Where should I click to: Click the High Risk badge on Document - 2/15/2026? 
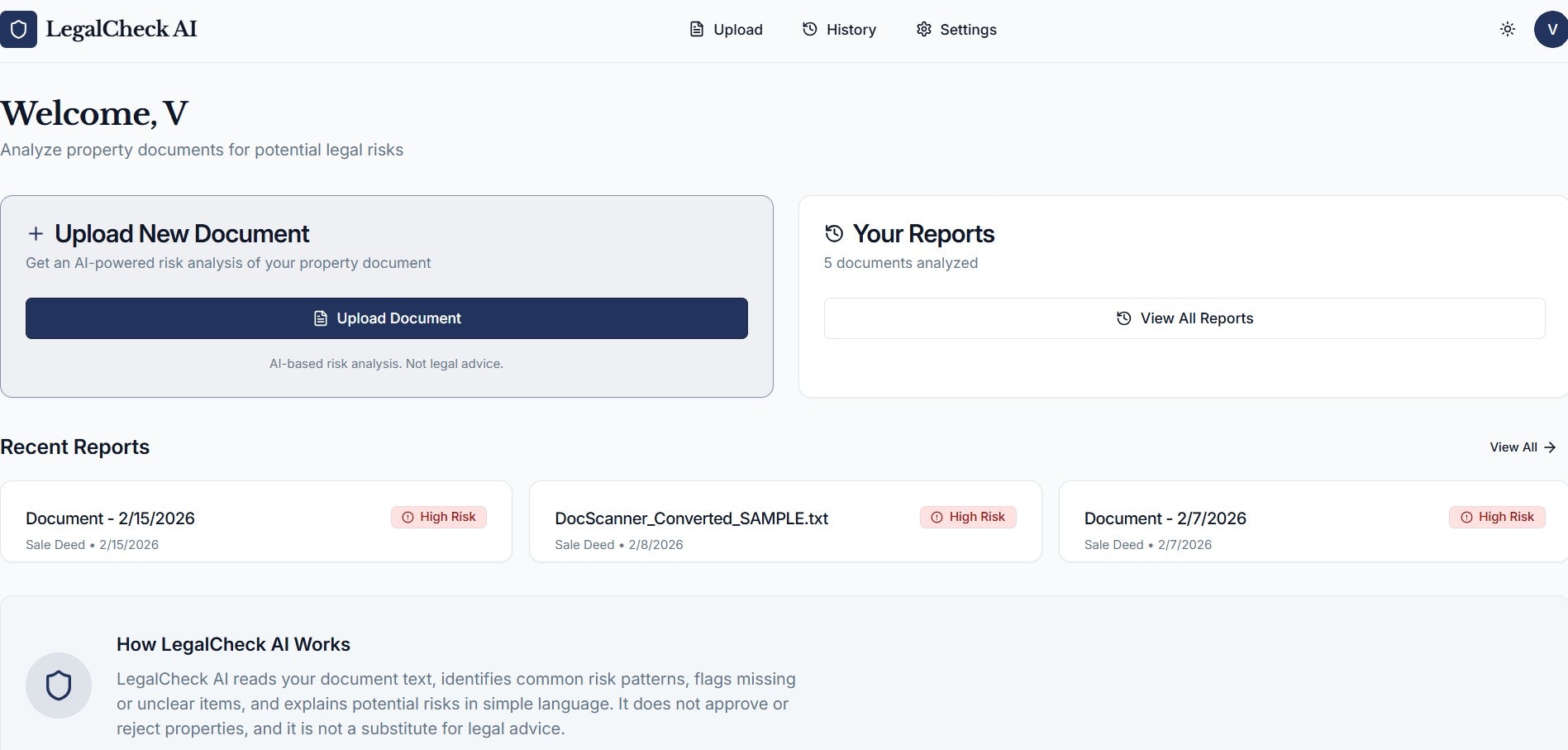click(439, 516)
